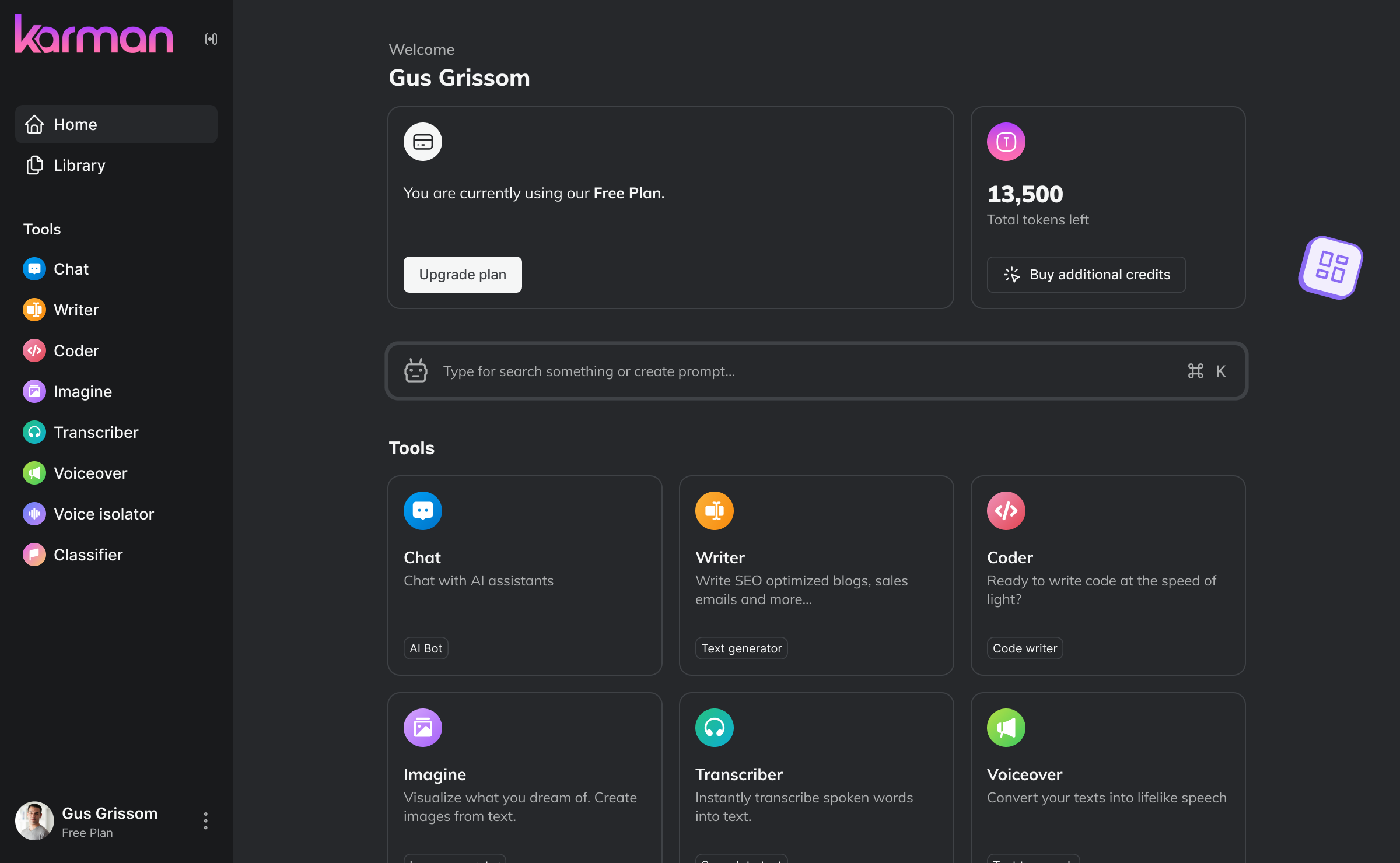1400x863 pixels.
Task: Click Buy additional credits button
Action: pyautogui.click(x=1086, y=275)
